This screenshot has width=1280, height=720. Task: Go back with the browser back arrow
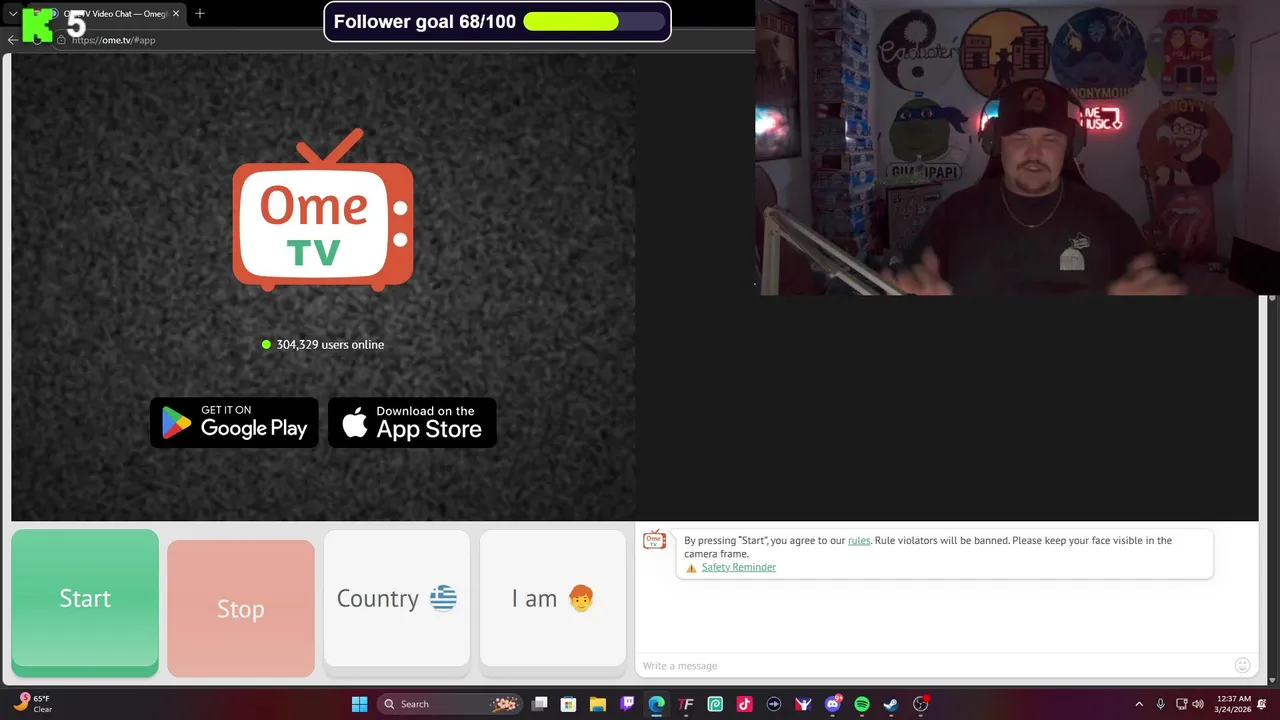tap(12, 40)
